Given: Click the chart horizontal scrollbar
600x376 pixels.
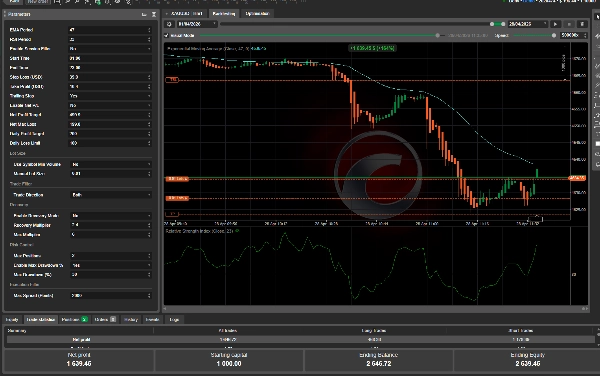Looking at the screenshot, I should pyautogui.click(x=376, y=308).
